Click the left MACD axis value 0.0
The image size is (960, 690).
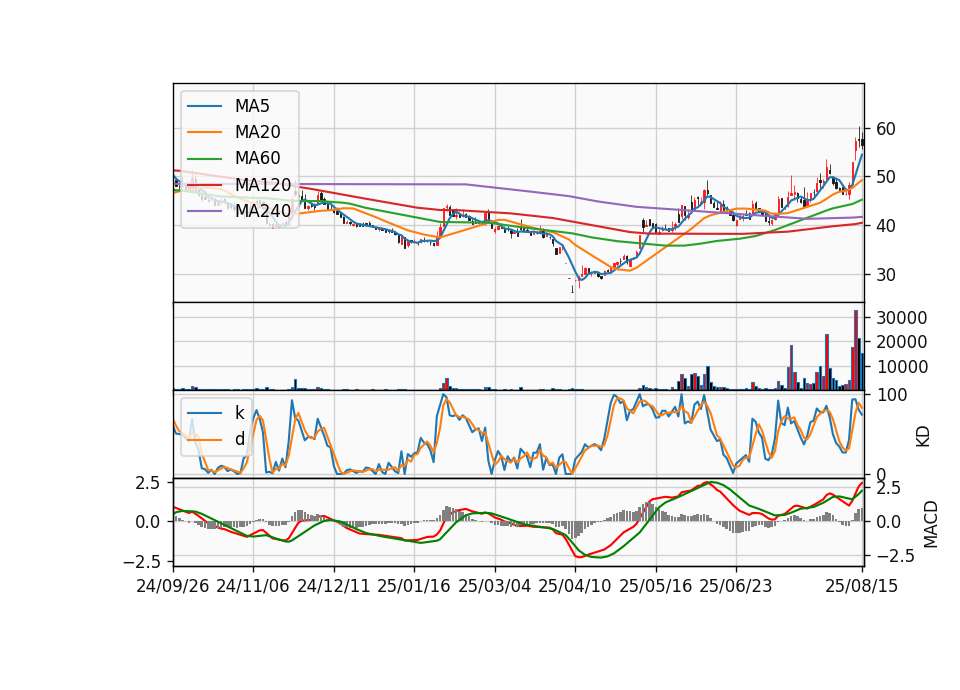click(148, 522)
